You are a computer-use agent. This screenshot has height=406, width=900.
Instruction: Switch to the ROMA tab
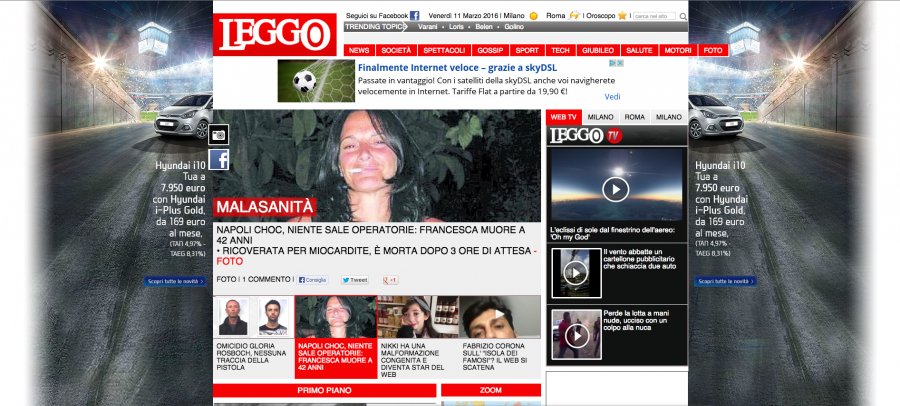(634, 117)
